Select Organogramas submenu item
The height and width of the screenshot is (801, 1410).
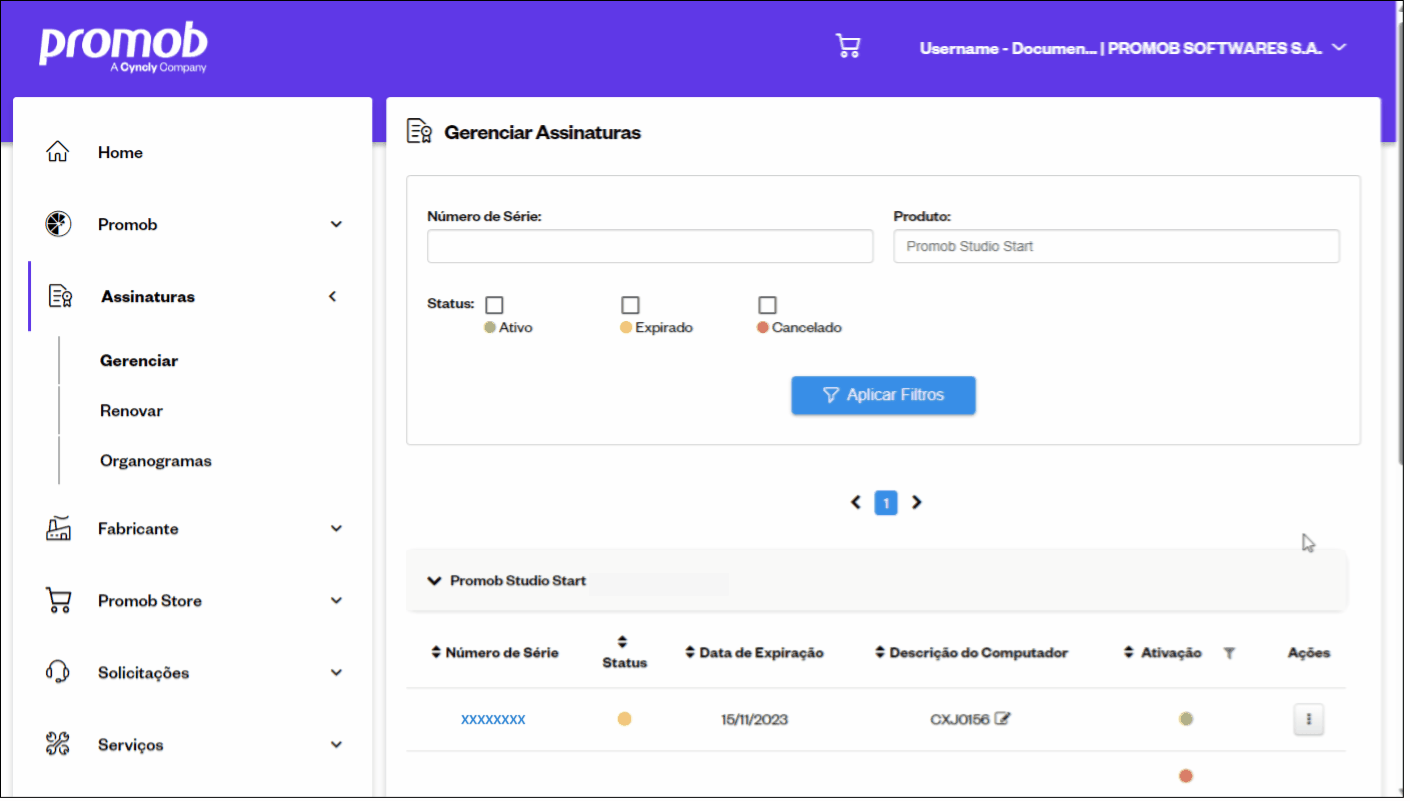pos(156,461)
